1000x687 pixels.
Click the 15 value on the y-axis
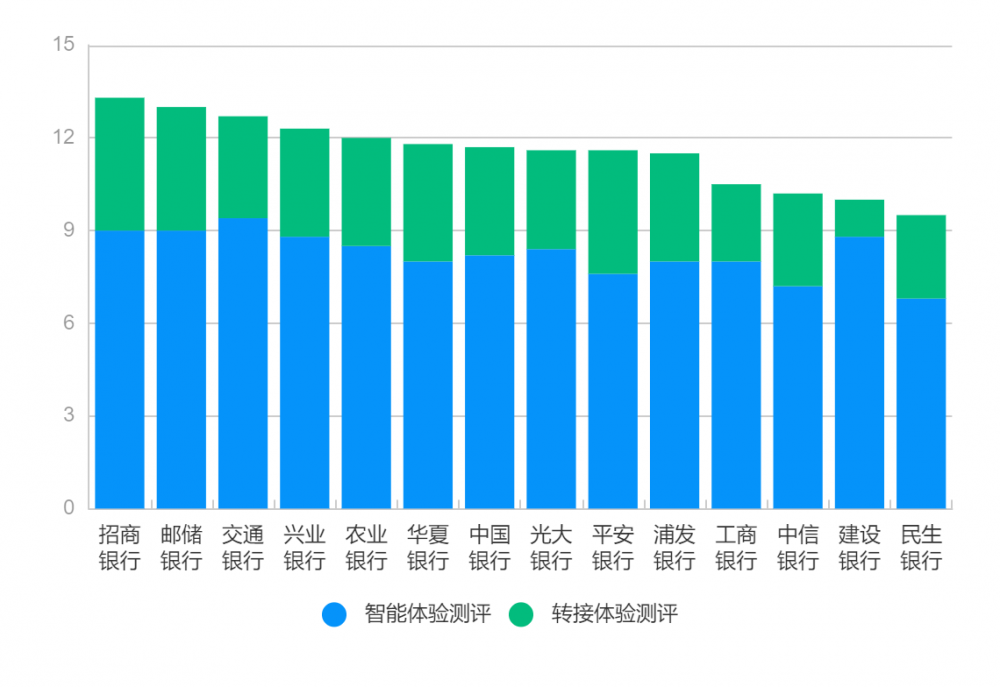tap(64, 45)
